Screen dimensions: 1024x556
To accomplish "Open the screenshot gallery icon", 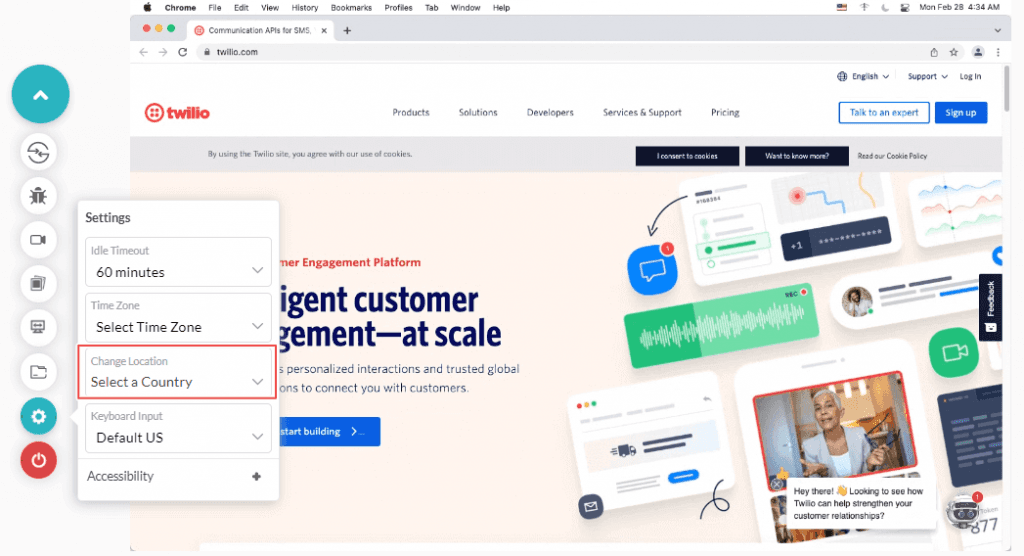I will pos(38,283).
